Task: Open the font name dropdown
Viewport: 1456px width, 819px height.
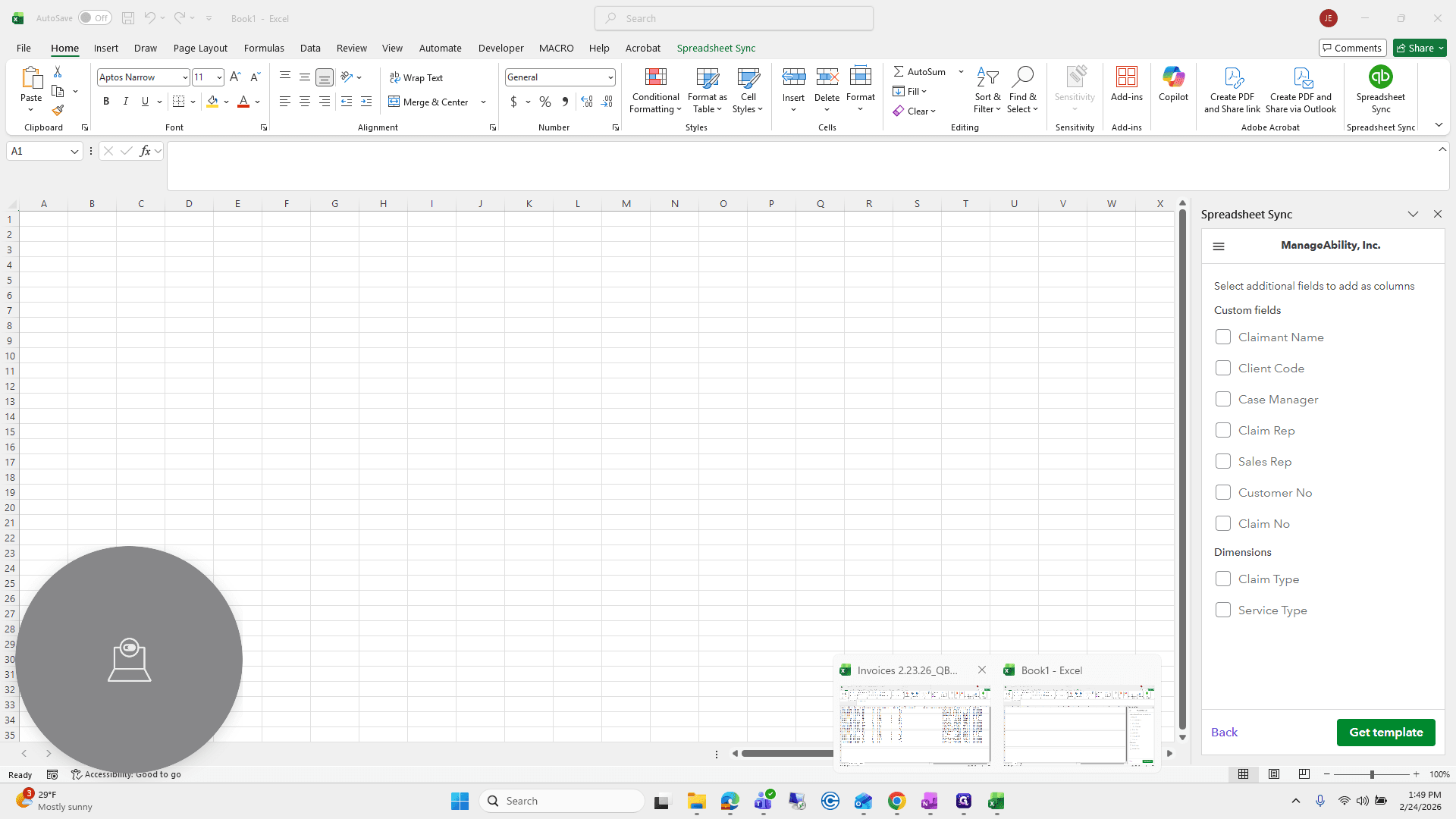Action: pos(185,77)
